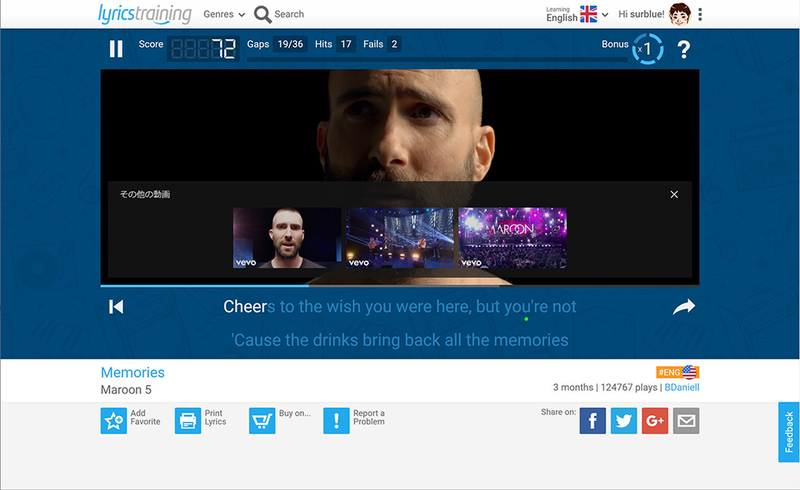
Task: Open the Learning English language dropdown
Action: (x=577, y=14)
